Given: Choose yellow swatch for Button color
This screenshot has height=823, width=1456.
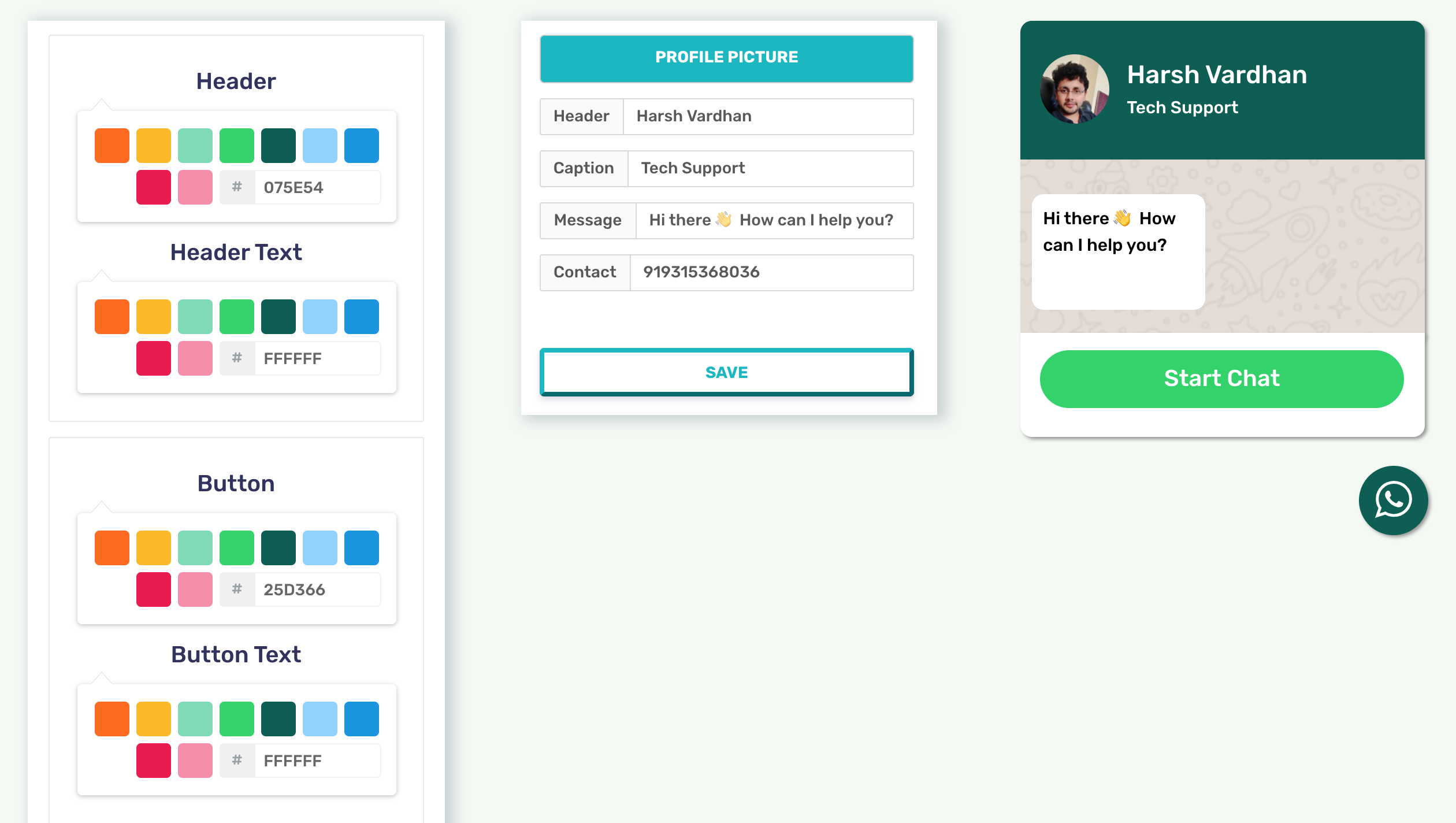Looking at the screenshot, I should pyautogui.click(x=154, y=548).
